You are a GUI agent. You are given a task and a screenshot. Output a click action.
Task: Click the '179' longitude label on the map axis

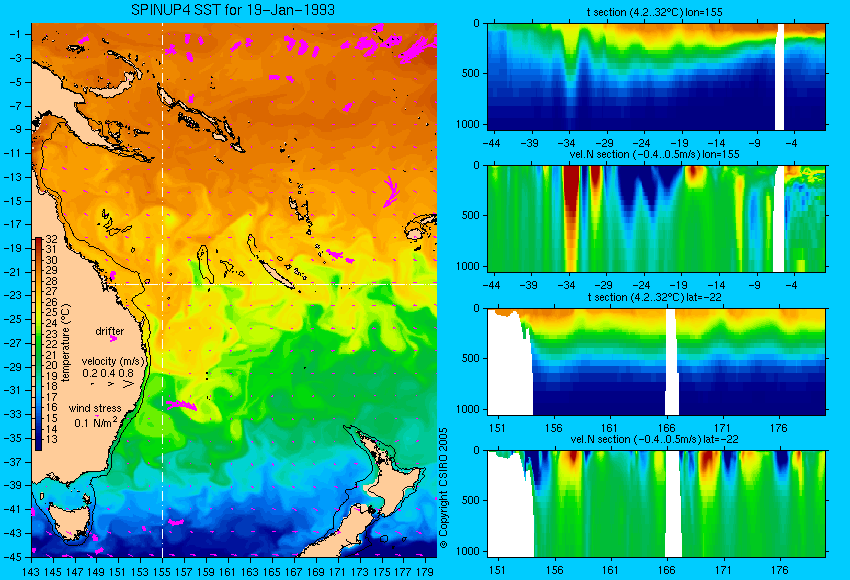click(x=425, y=571)
